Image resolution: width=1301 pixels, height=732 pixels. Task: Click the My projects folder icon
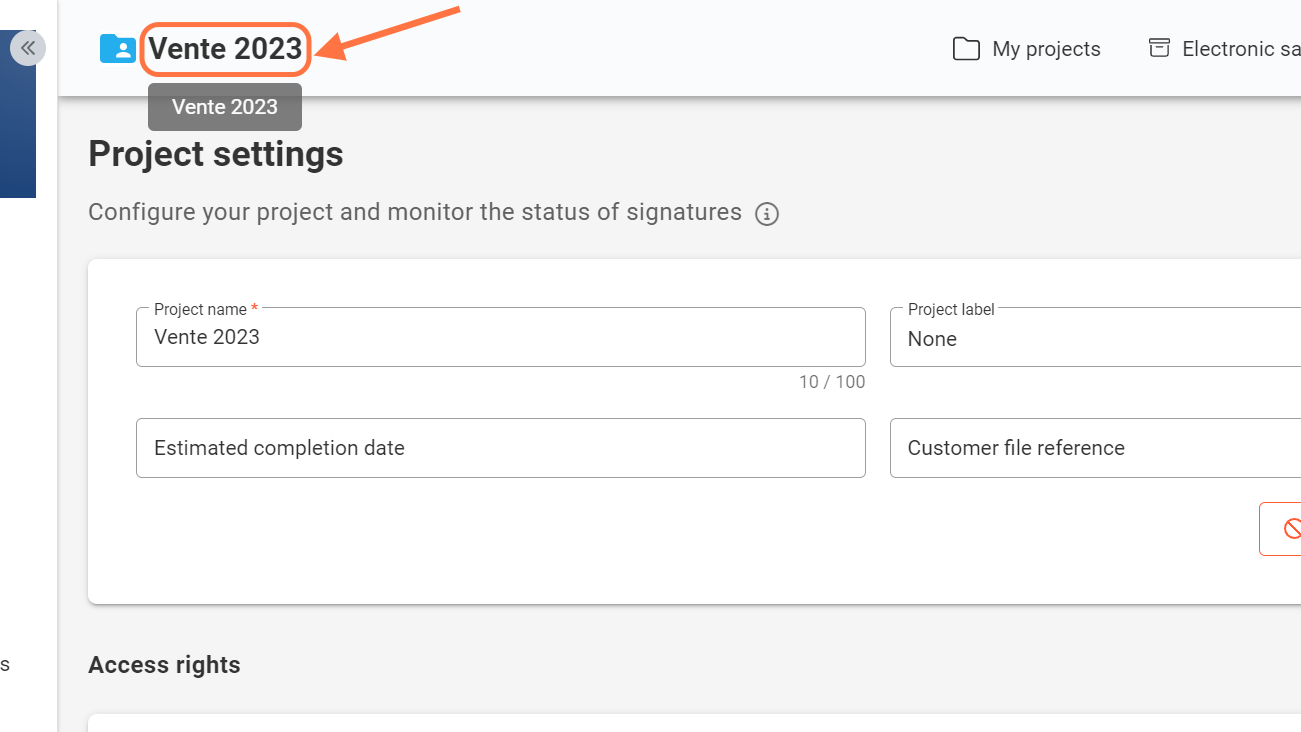pos(966,49)
